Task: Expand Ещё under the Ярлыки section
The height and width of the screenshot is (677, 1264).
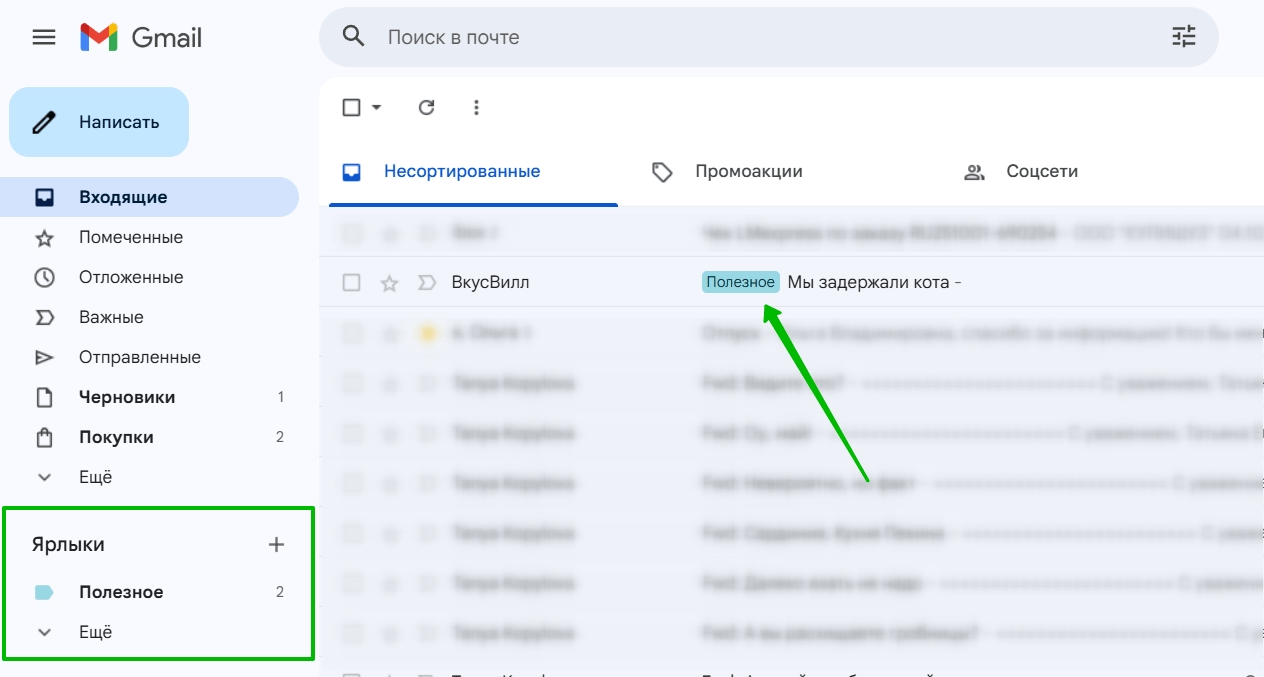Action: click(x=96, y=632)
